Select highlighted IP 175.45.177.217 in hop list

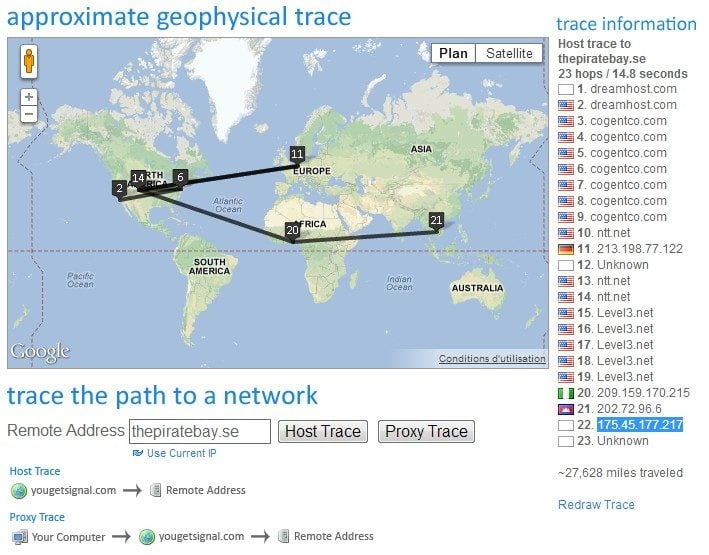(639, 425)
